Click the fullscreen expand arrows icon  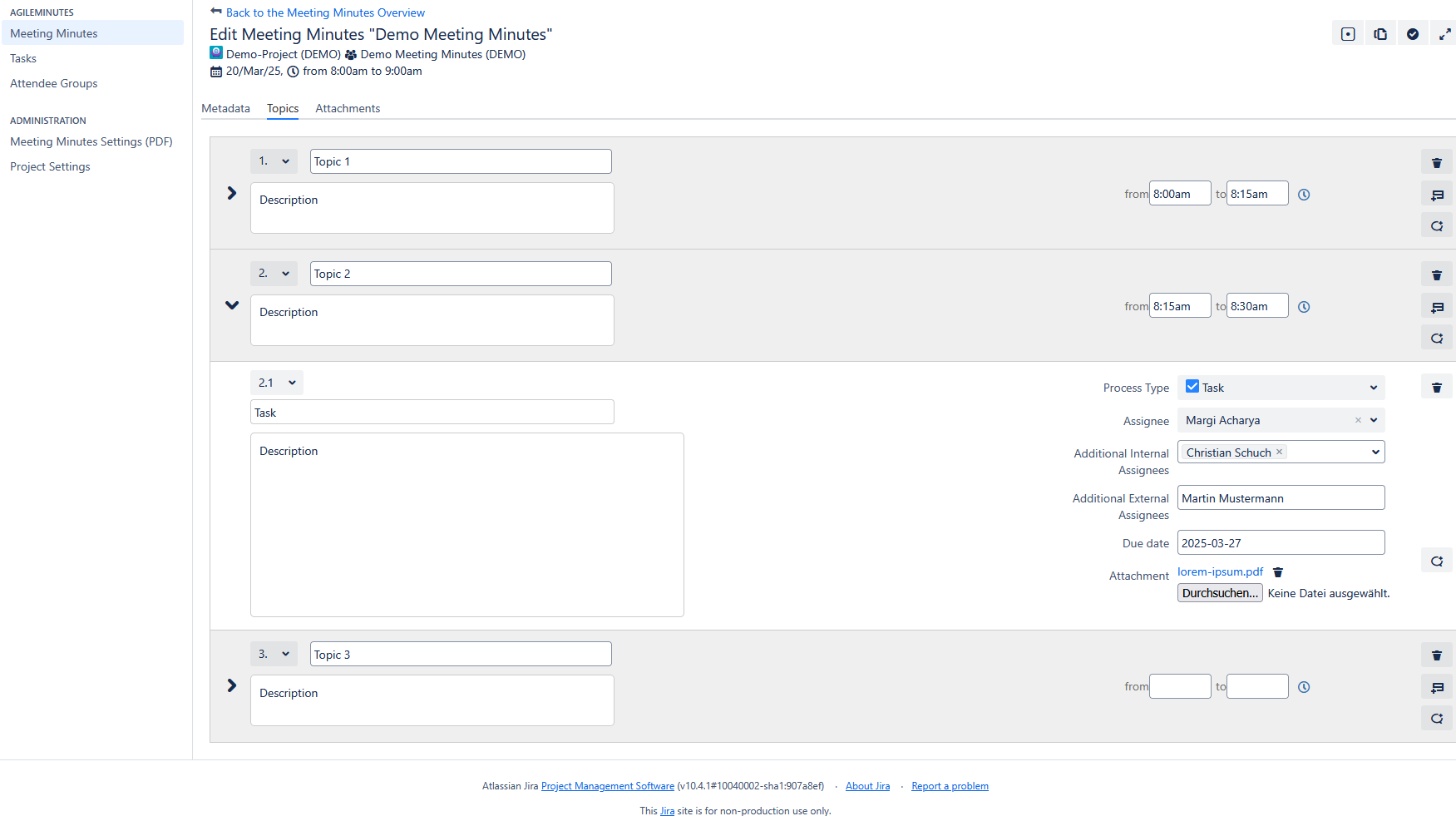tap(1445, 34)
